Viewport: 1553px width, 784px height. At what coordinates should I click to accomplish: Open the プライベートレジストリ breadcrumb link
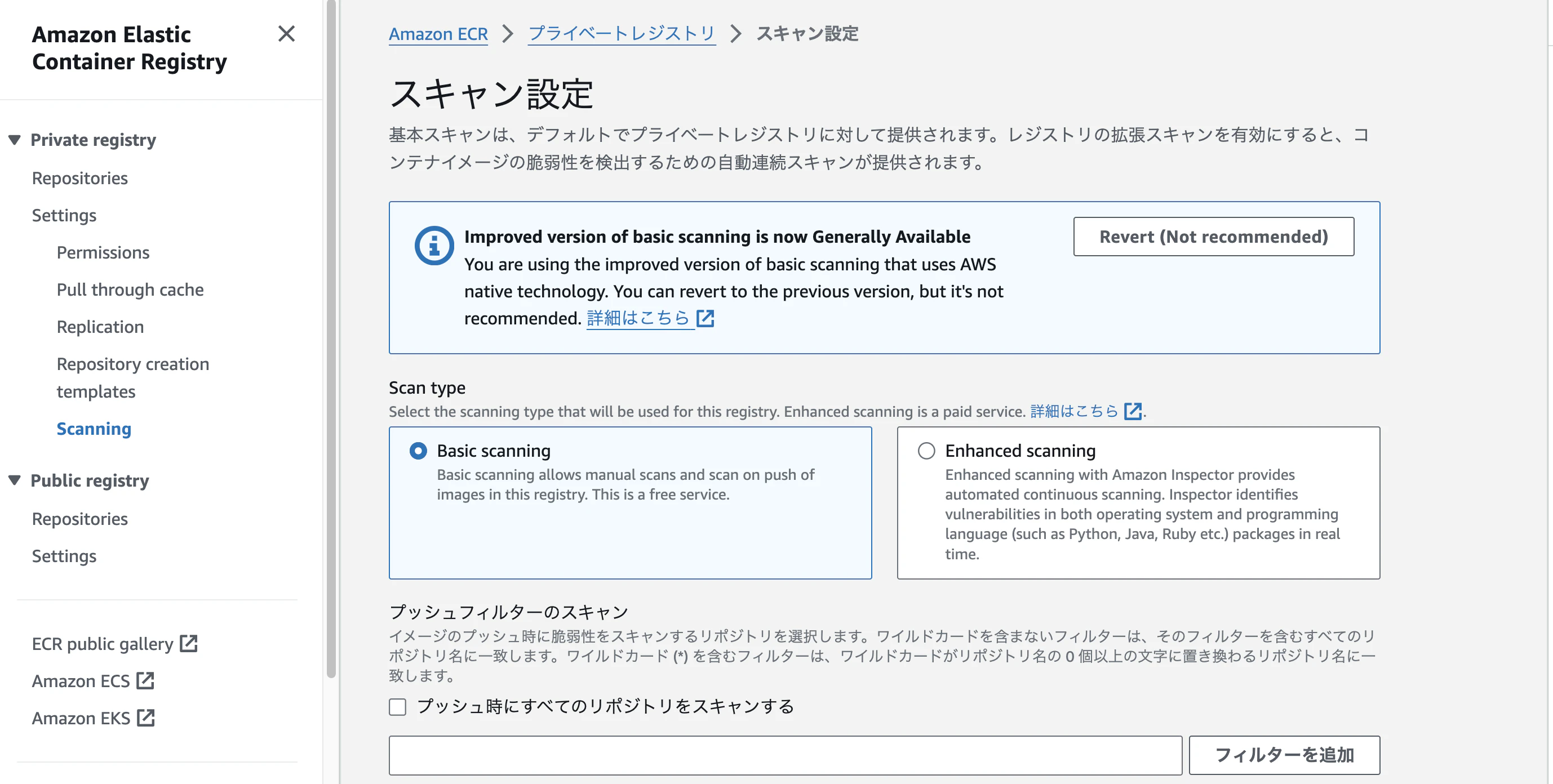tap(622, 34)
